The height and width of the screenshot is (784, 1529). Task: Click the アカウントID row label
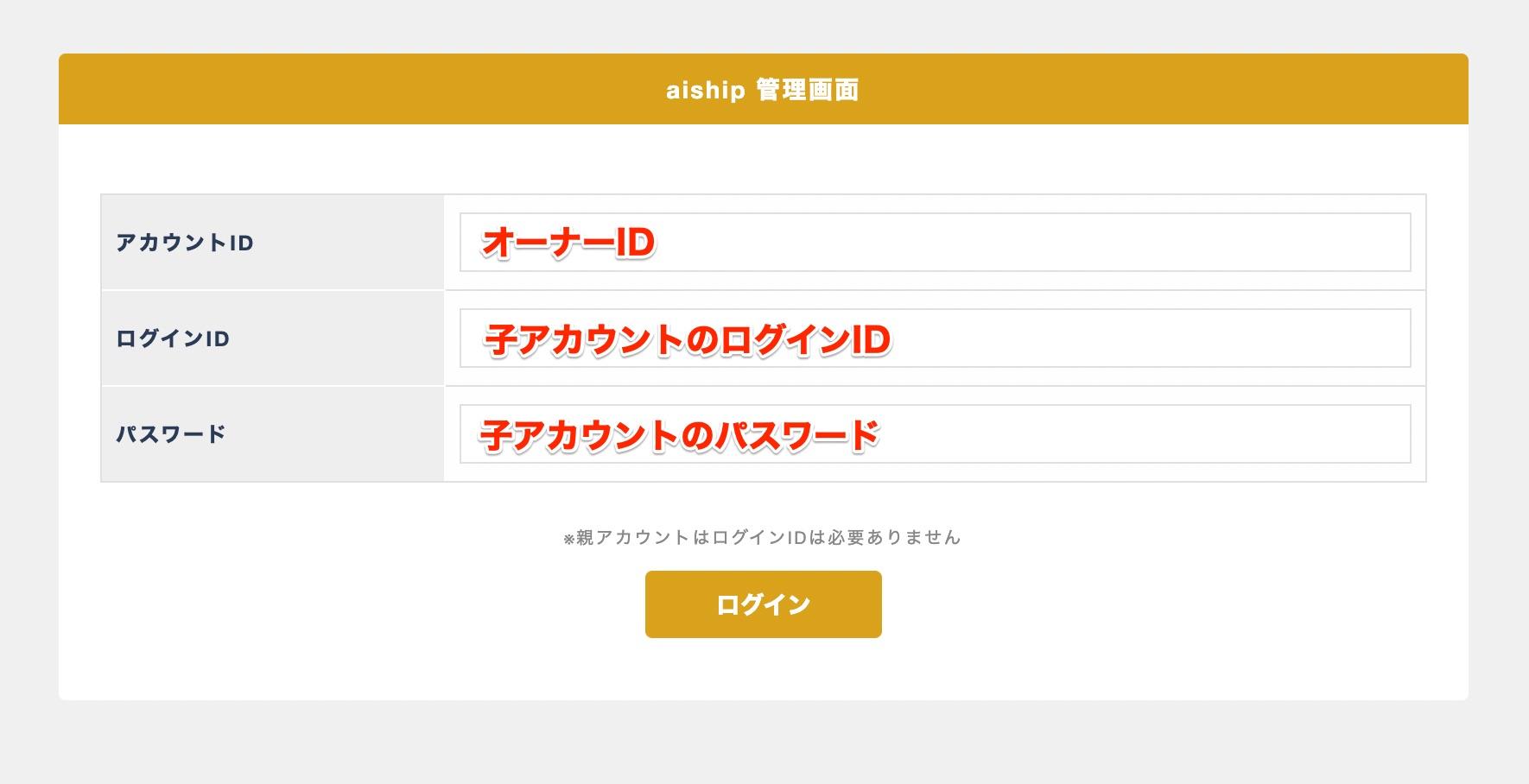pyautogui.click(x=185, y=243)
